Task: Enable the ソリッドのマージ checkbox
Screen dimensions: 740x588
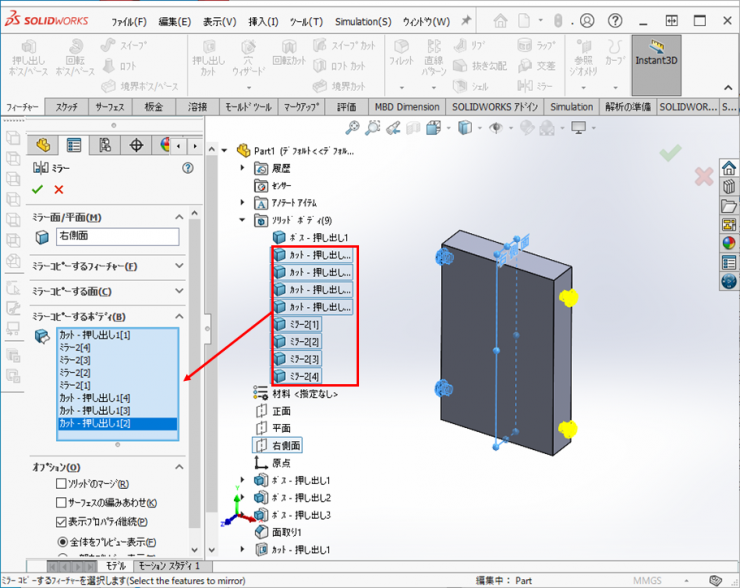Action: pyautogui.click(x=62, y=485)
